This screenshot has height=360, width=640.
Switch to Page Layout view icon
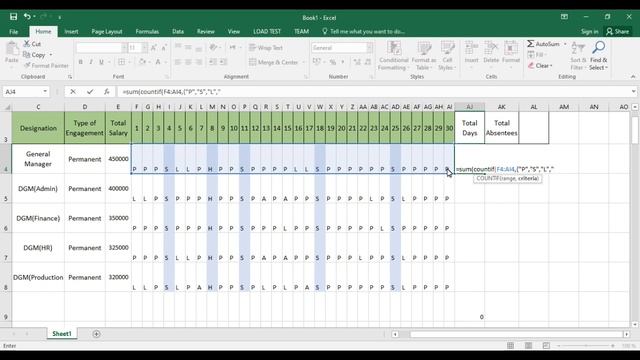point(528,346)
